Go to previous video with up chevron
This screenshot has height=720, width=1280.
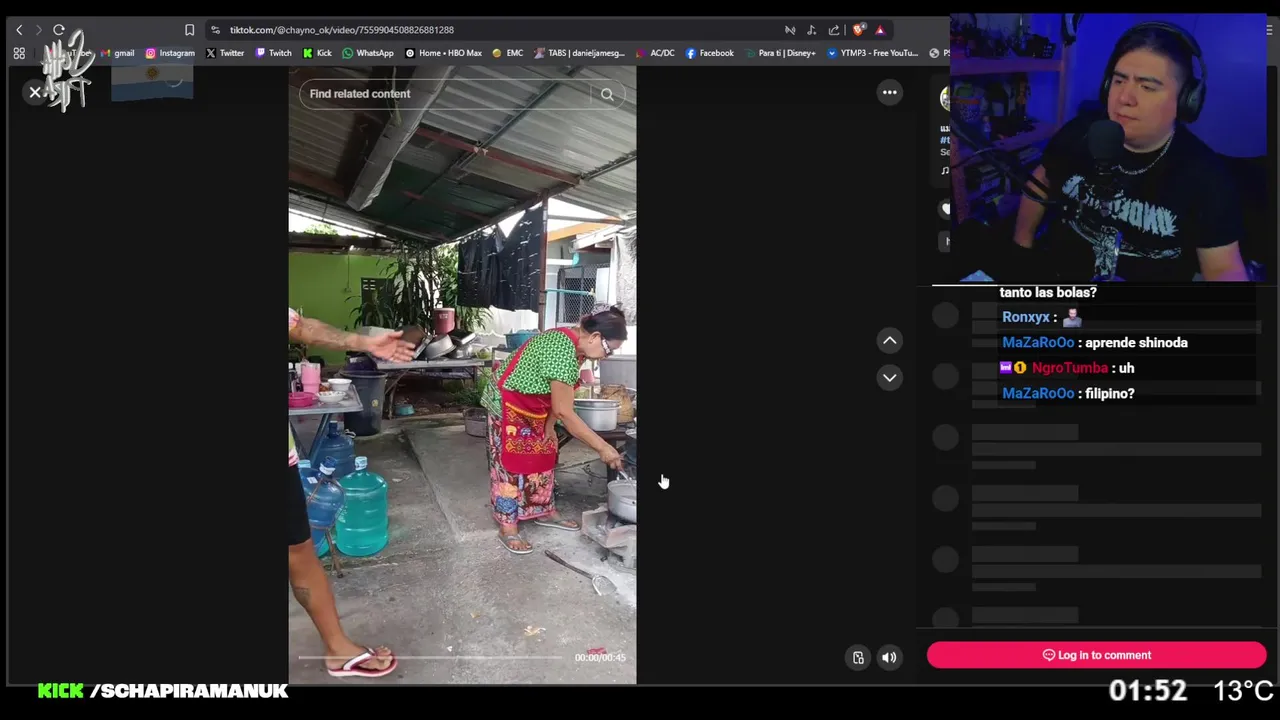[889, 341]
